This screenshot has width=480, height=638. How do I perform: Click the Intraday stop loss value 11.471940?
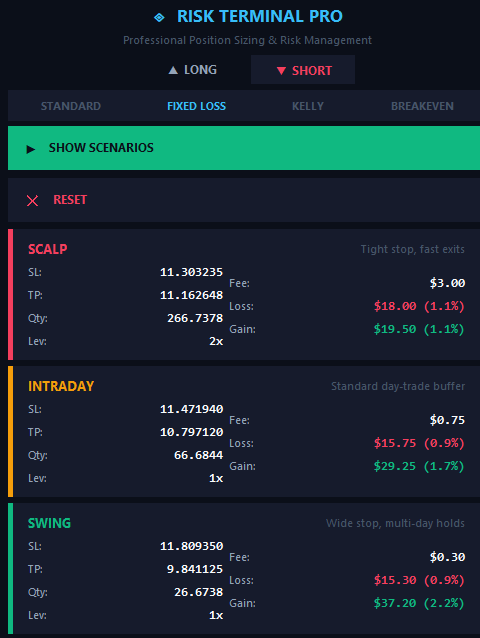(192, 409)
